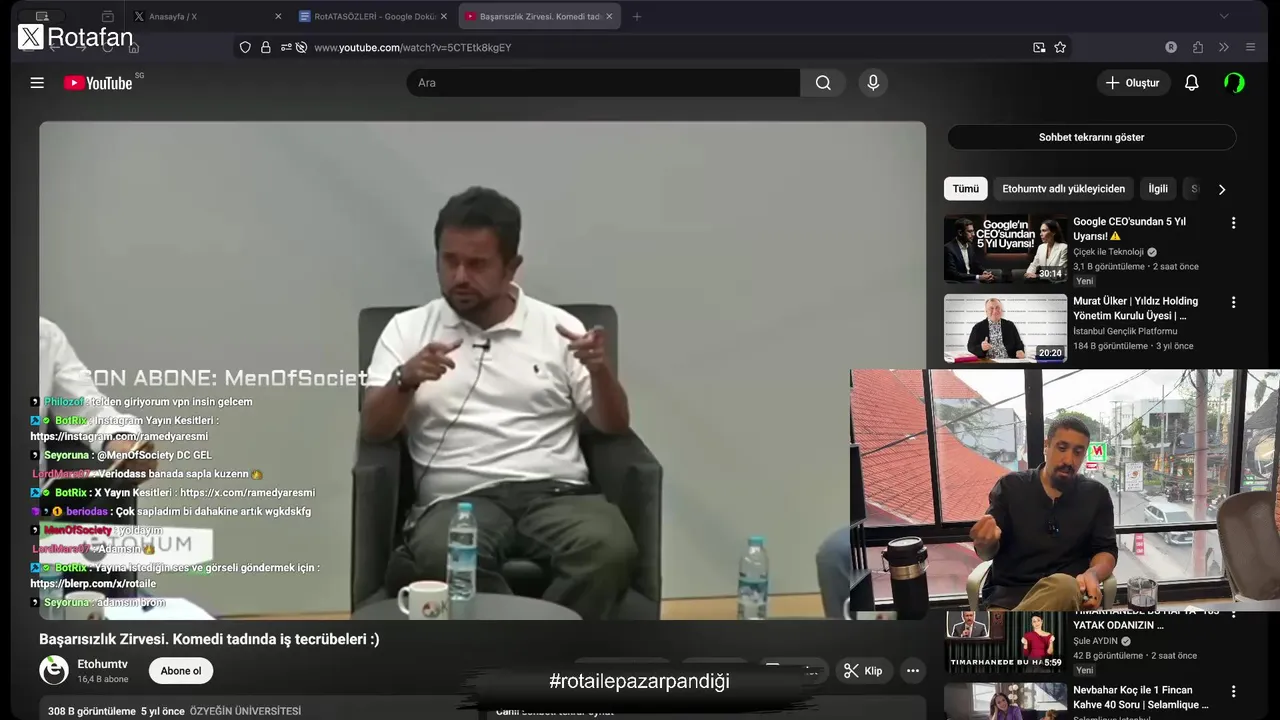Visit Şule AYDIN channel
Viewport: 1280px width, 720px height.
(x=1097, y=641)
